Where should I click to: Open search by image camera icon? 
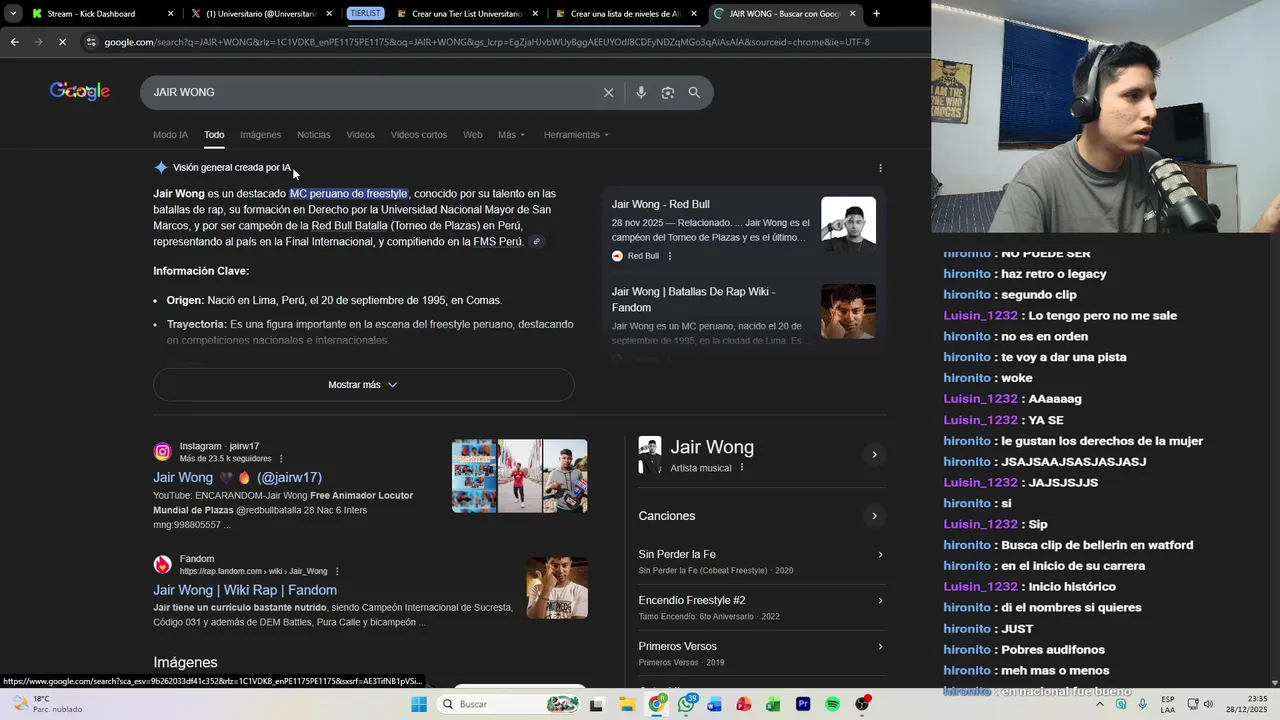click(x=668, y=93)
